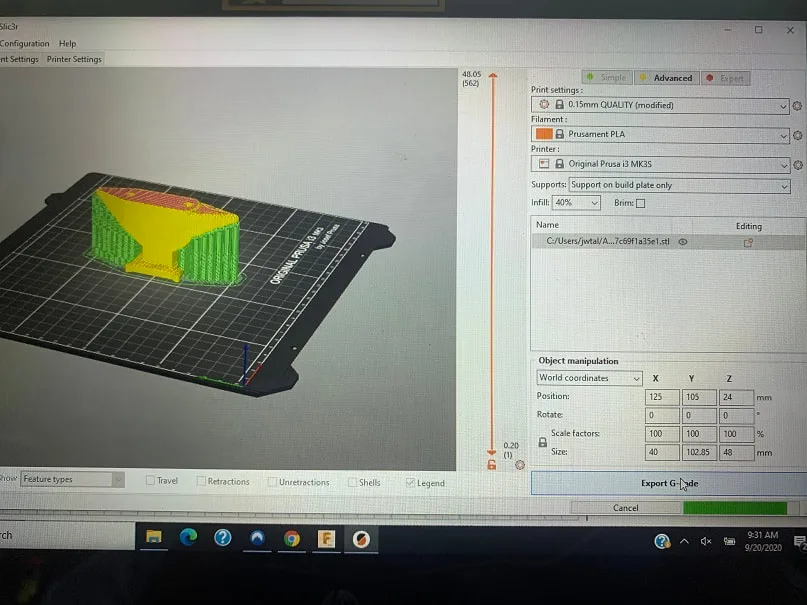This screenshot has width=807, height=605.
Task: Switch to Advanced mode
Action: click(667, 78)
